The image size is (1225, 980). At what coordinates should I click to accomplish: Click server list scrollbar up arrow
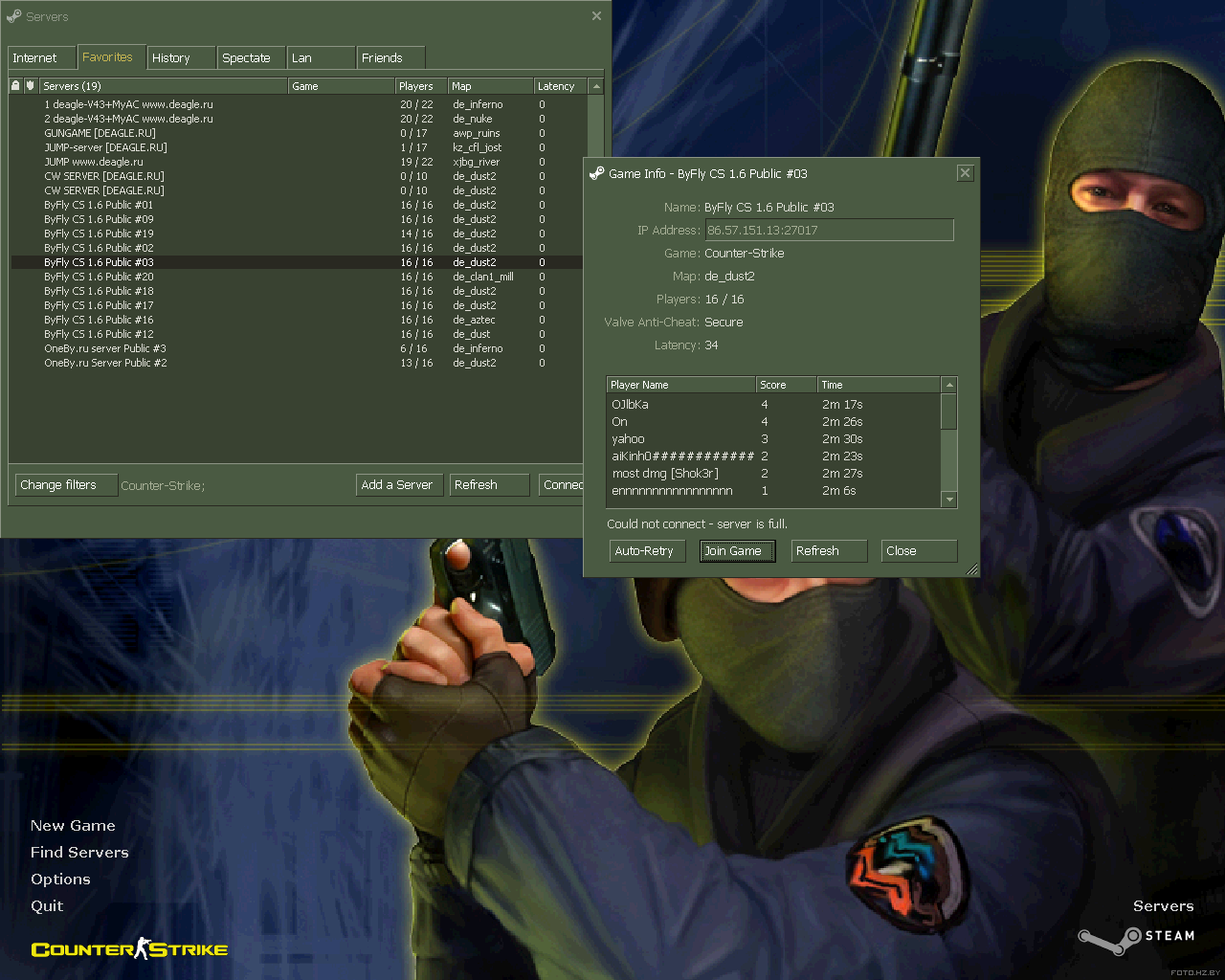pos(596,86)
